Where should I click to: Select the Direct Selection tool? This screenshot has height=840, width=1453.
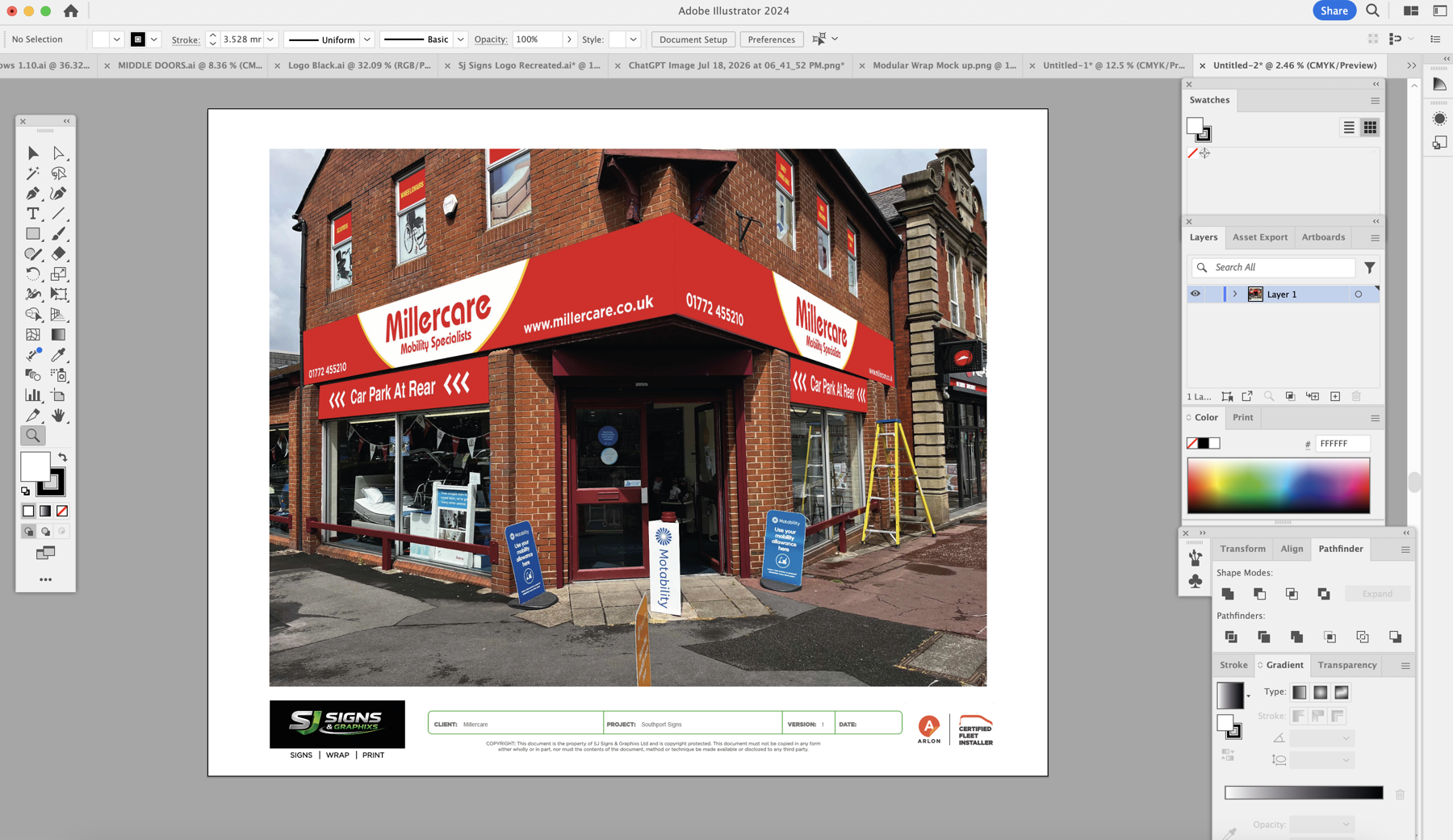click(58, 153)
